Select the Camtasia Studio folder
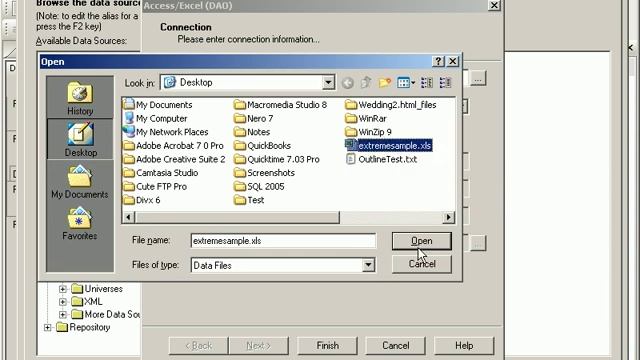The height and width of the screenshot is (360, 640). click(x=161, y=173)
